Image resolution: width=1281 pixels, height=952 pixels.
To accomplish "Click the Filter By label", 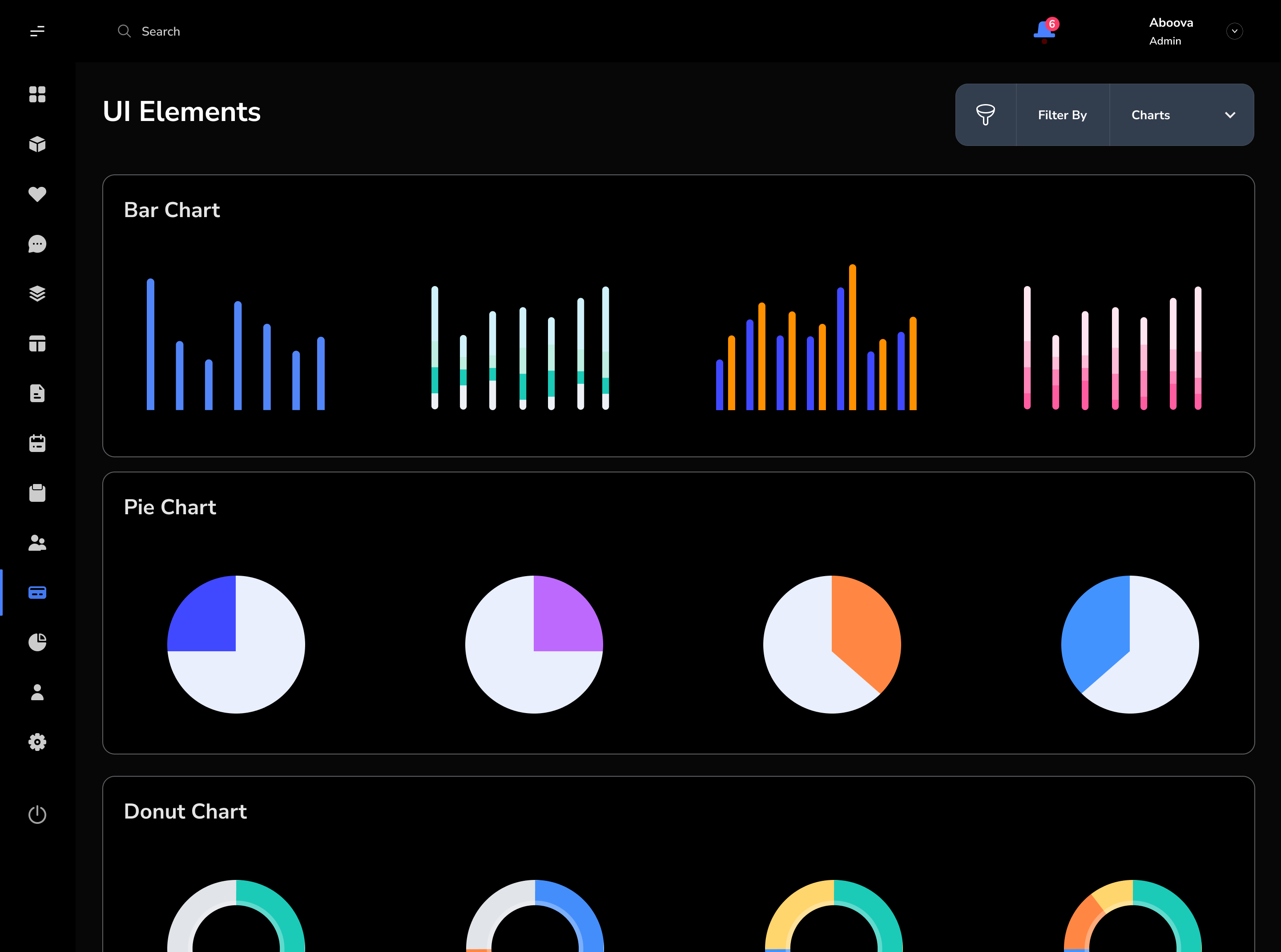I will point(1062,115).
